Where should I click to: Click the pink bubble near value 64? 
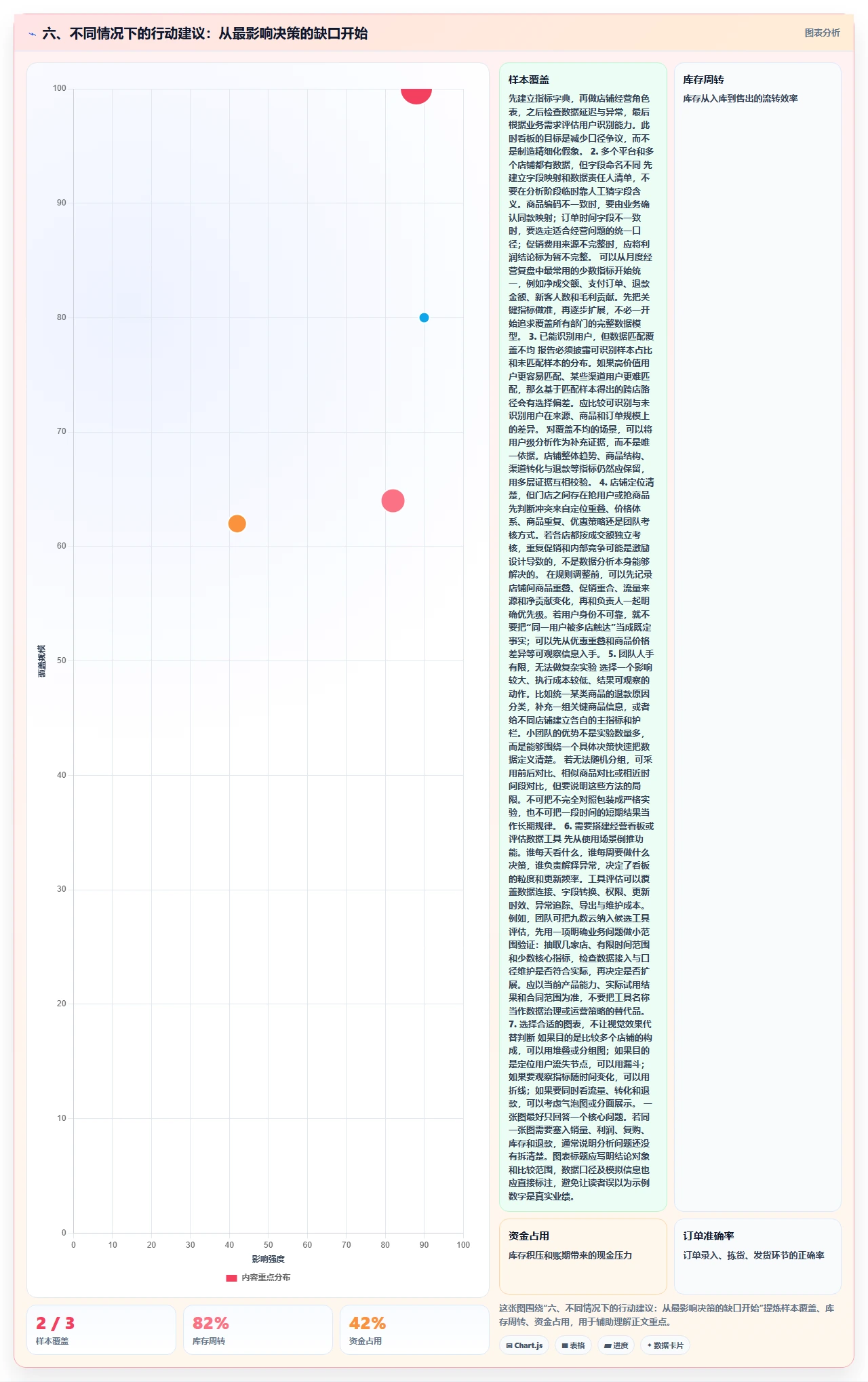tap(393, 500)
